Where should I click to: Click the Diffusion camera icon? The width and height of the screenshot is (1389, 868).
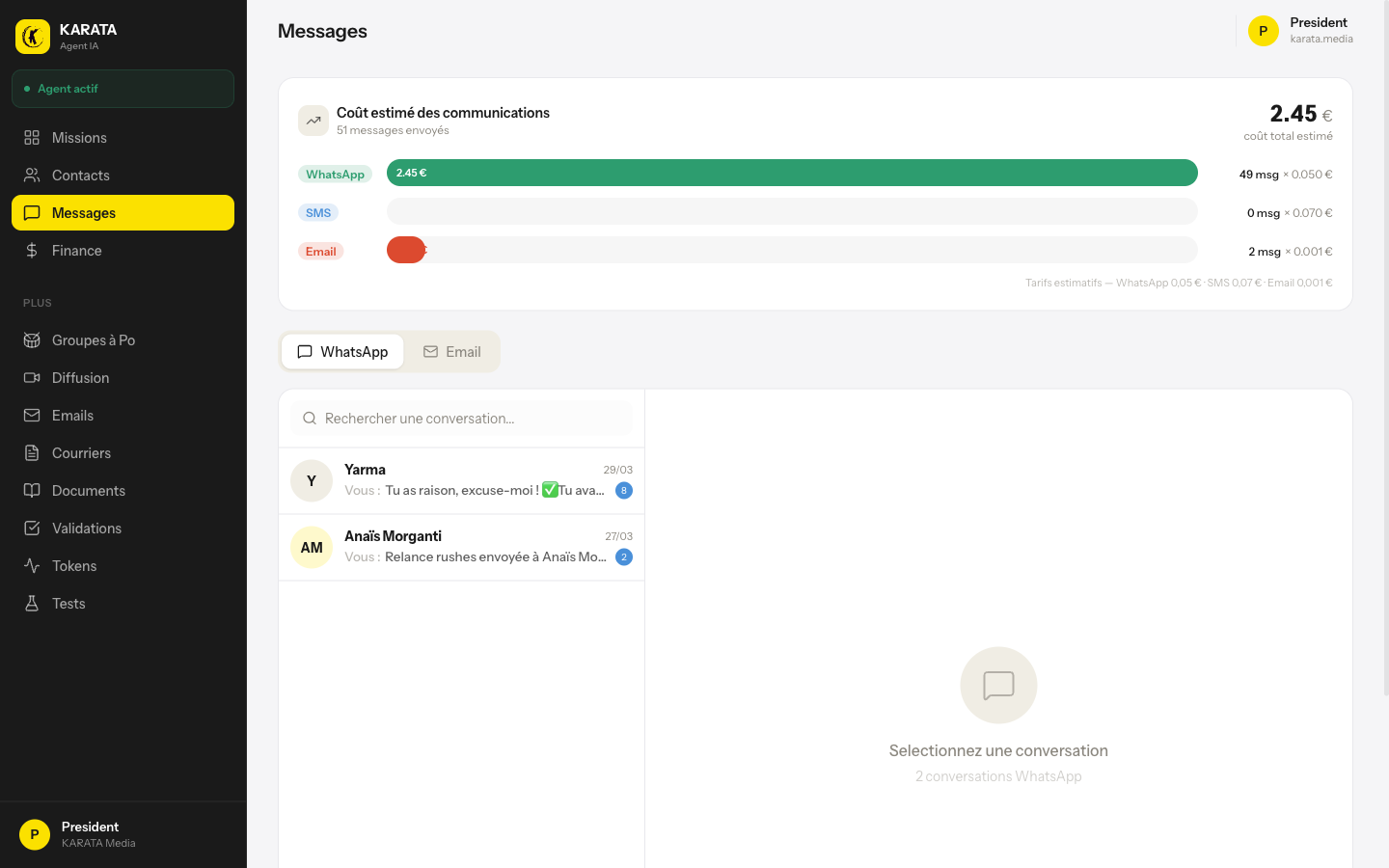click(32, 378)
